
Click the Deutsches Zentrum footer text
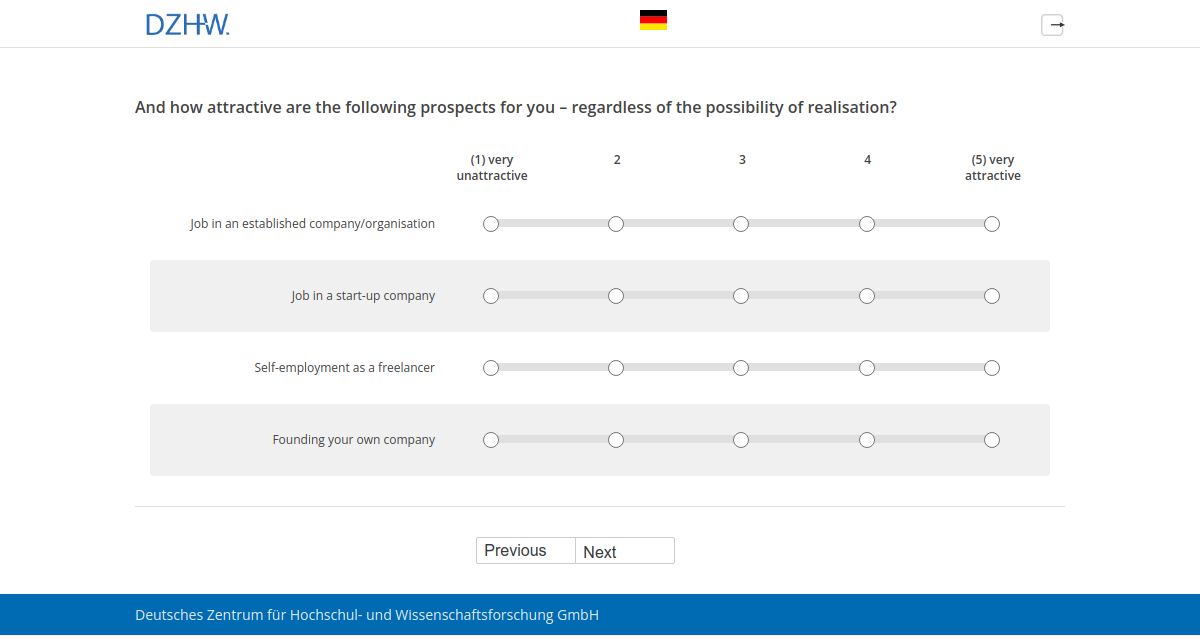coord(367,615)
